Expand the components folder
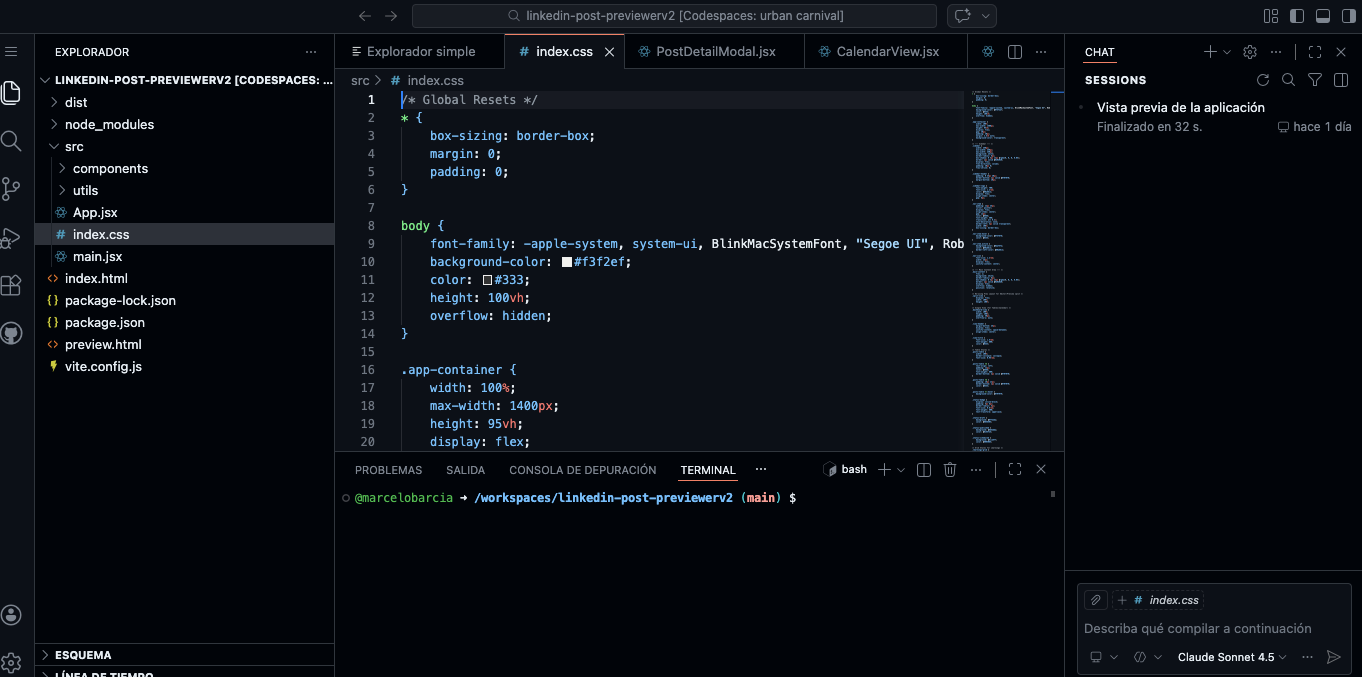1362x677 pixels. [x=110, y=168]
